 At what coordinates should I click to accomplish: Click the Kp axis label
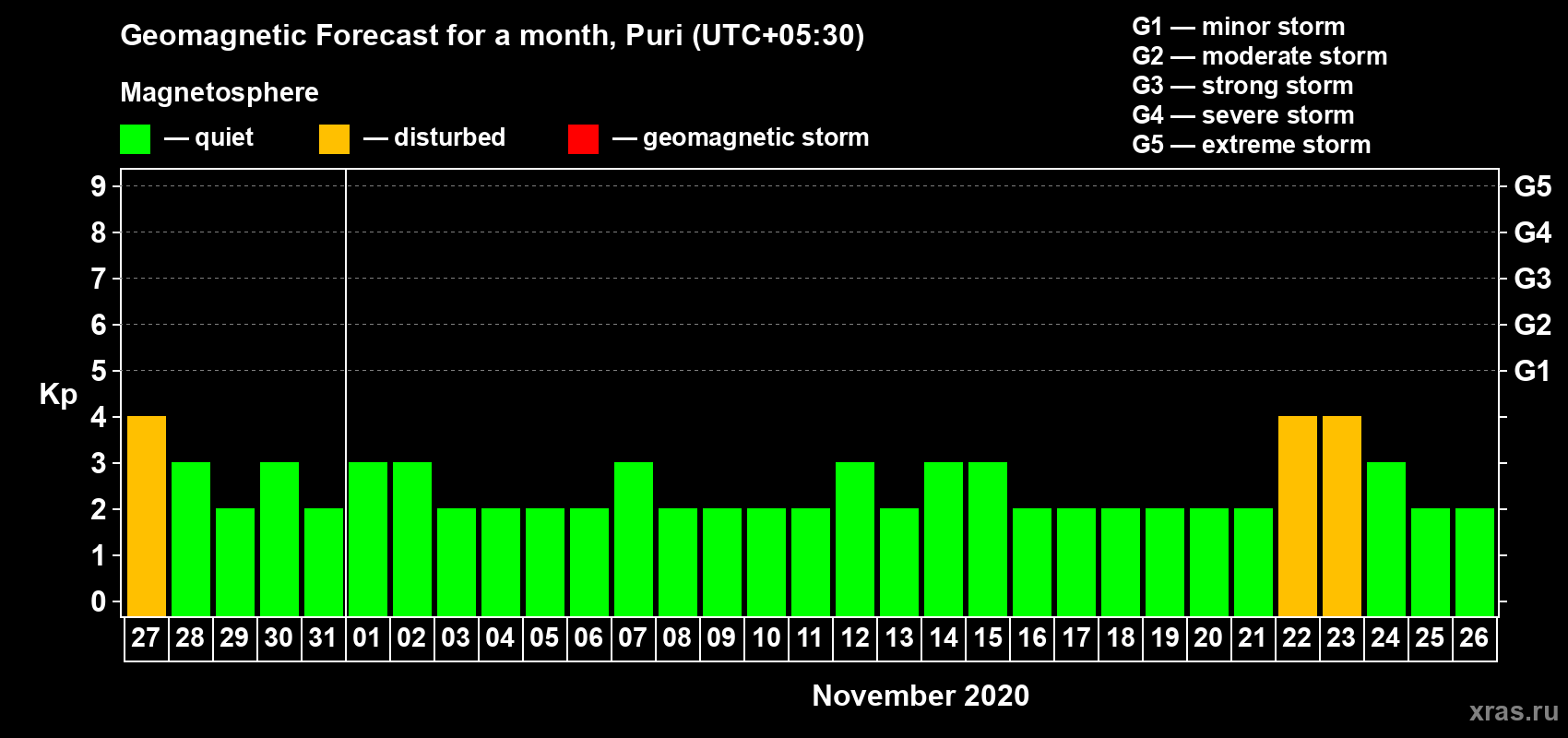(58, 395)
